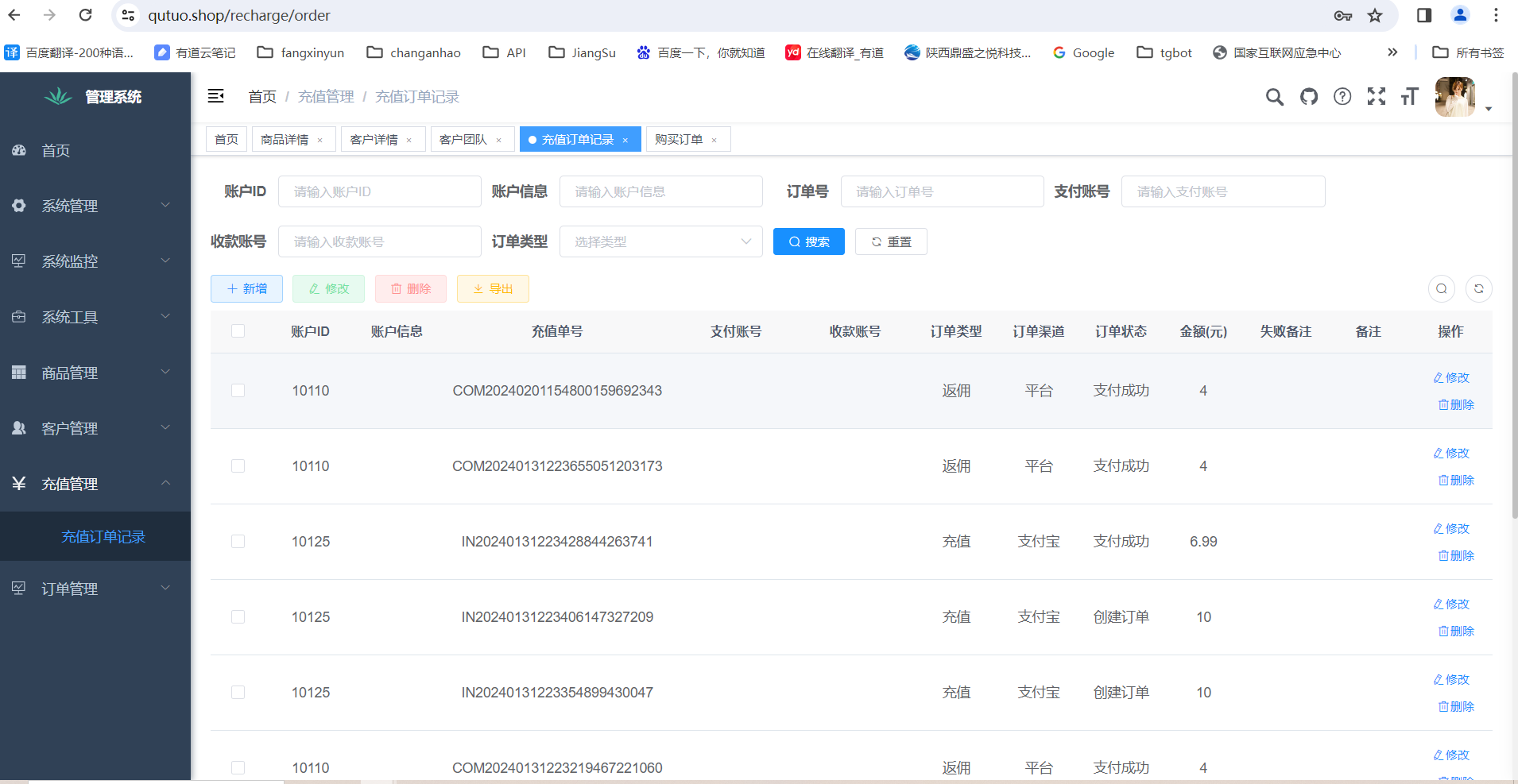1518x784 pixels.
Task: Collapse the 充值管理 sidebar menu
Action: point(95,484)
